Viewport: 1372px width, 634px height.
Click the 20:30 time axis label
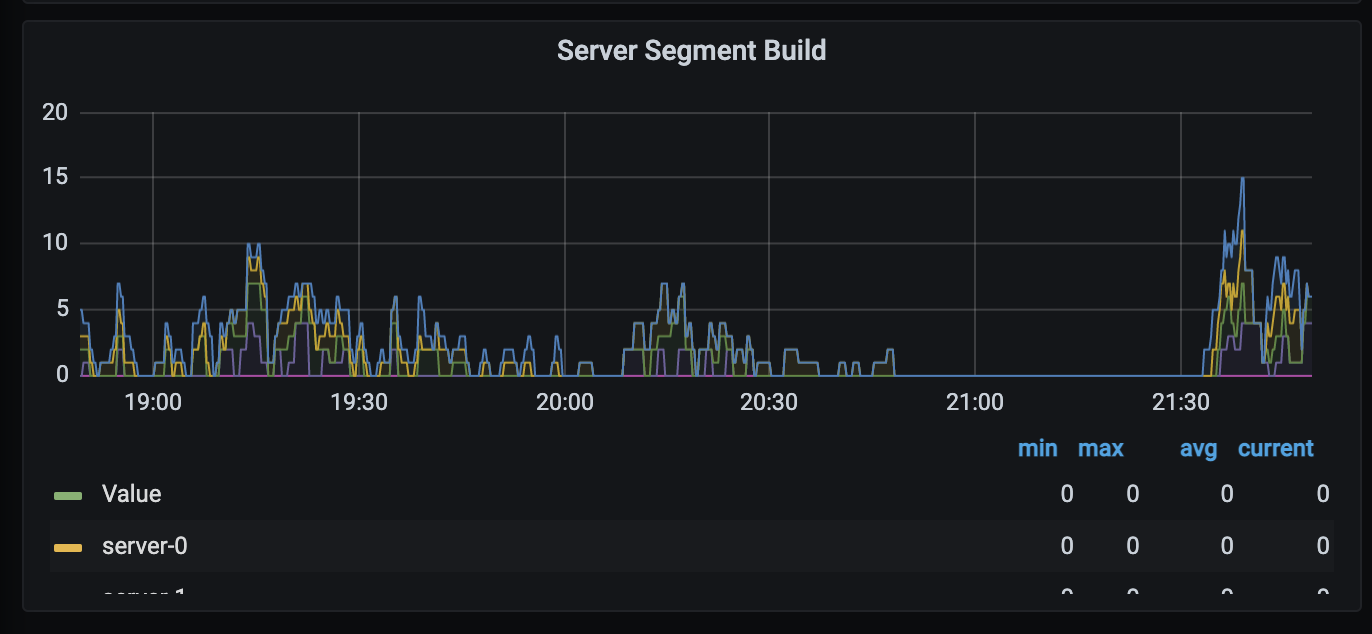click(x=769, y=403)
